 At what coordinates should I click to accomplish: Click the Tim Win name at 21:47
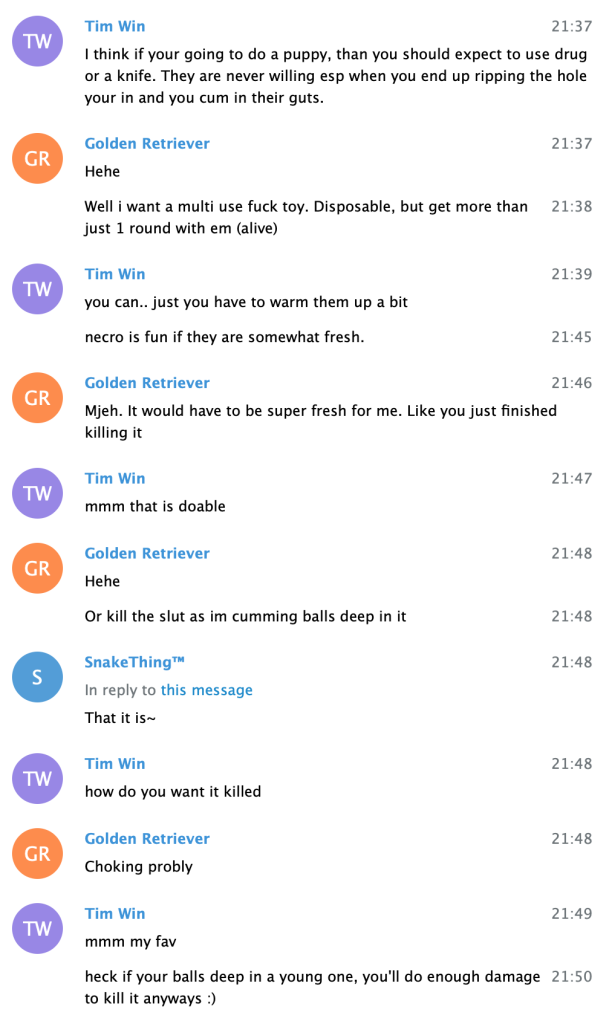[115, 478]
